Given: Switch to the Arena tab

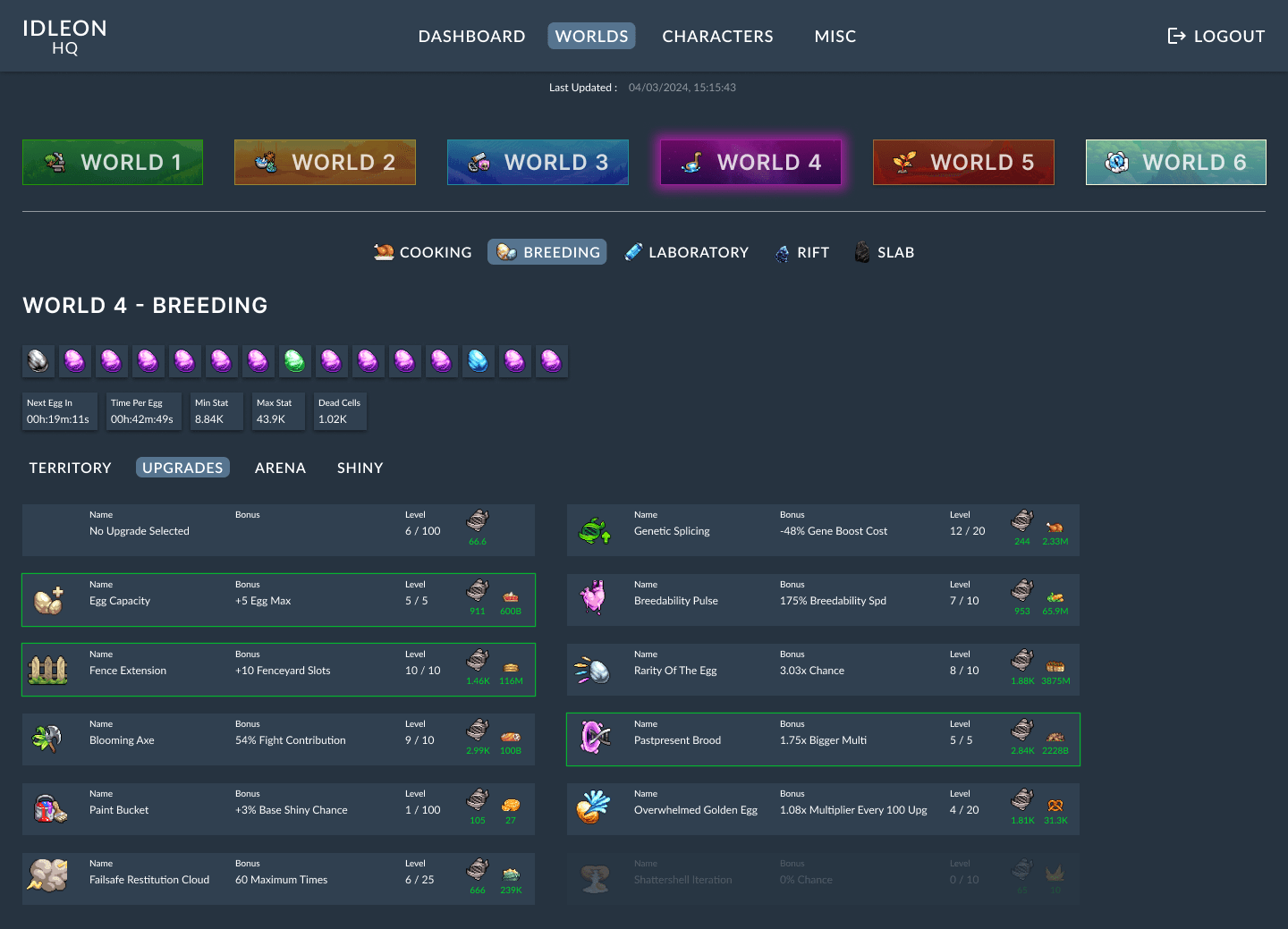Looking at the screenshot, I should (280, 468).
